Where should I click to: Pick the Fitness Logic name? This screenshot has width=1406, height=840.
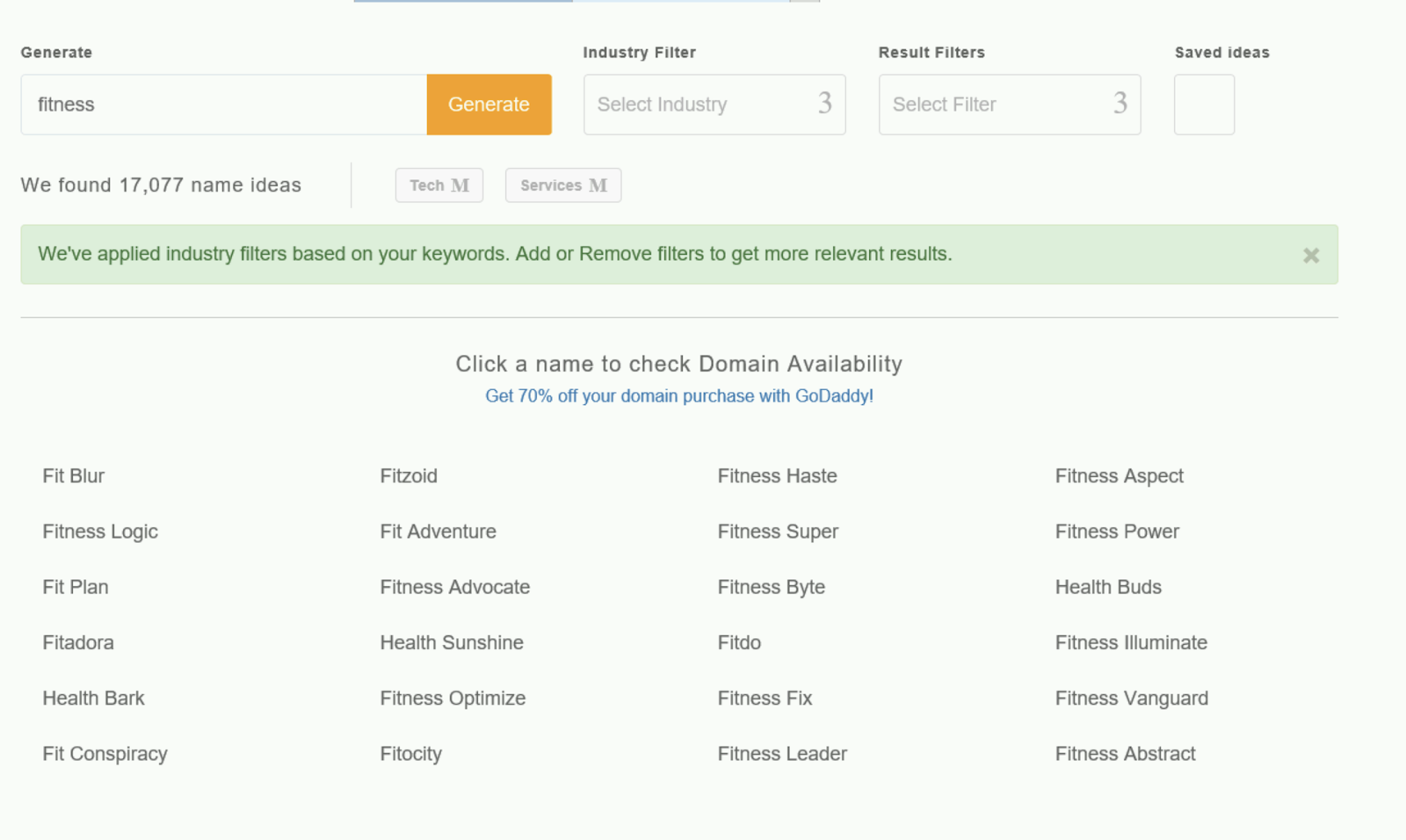pos(100,532)
